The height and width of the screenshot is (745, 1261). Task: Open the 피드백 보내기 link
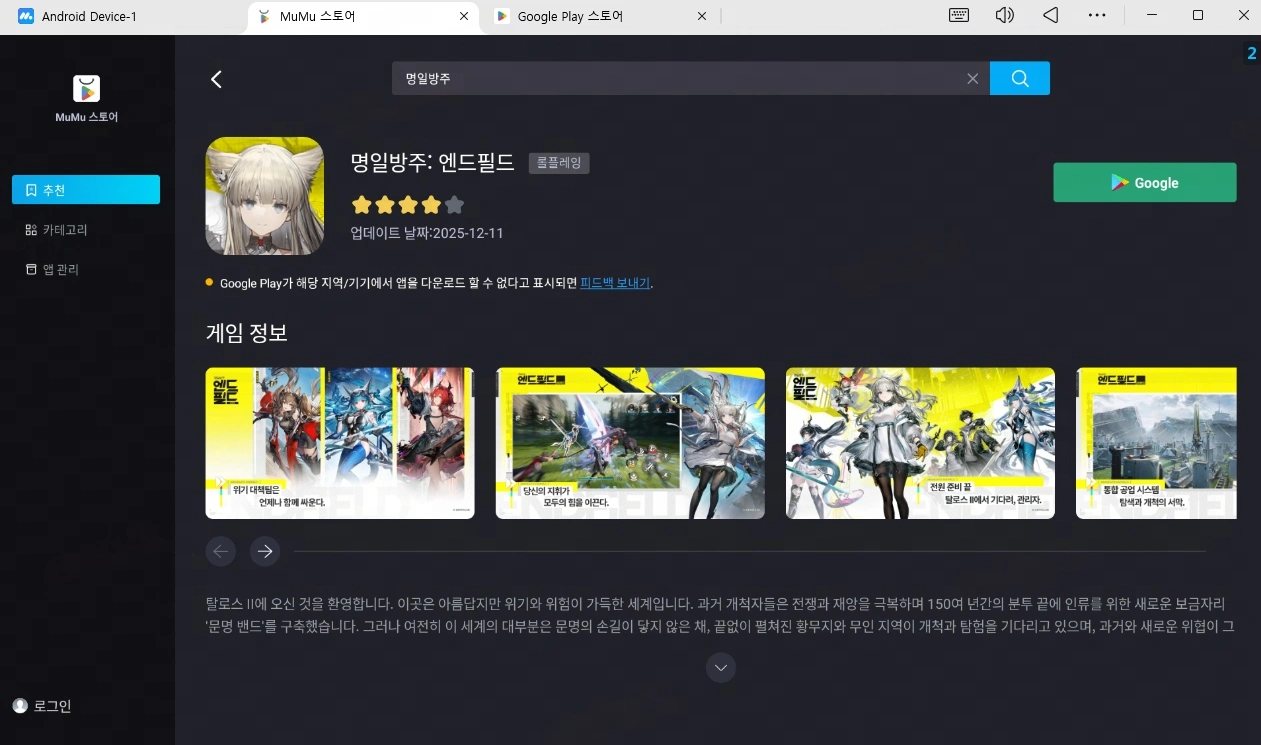click(x=615, y=283)
